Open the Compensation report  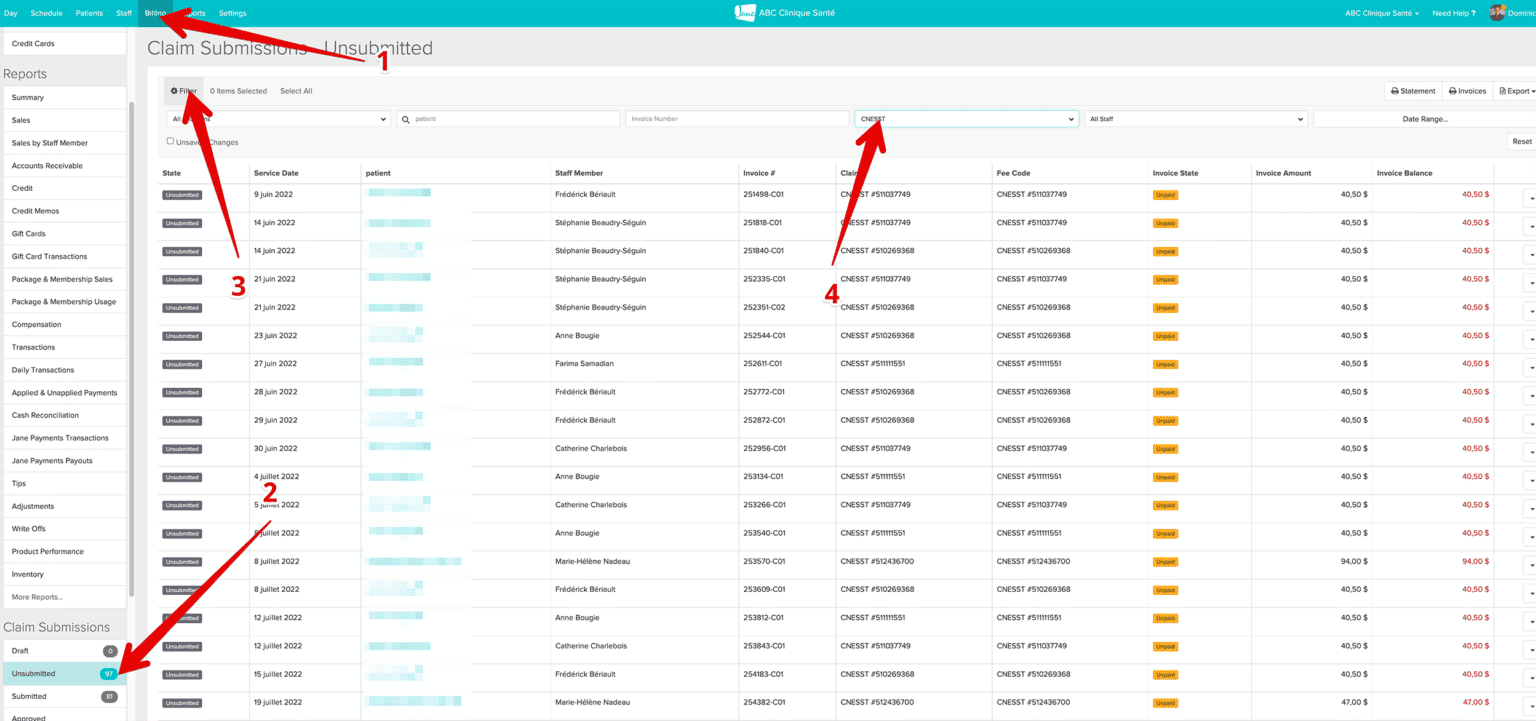point(64,325)
